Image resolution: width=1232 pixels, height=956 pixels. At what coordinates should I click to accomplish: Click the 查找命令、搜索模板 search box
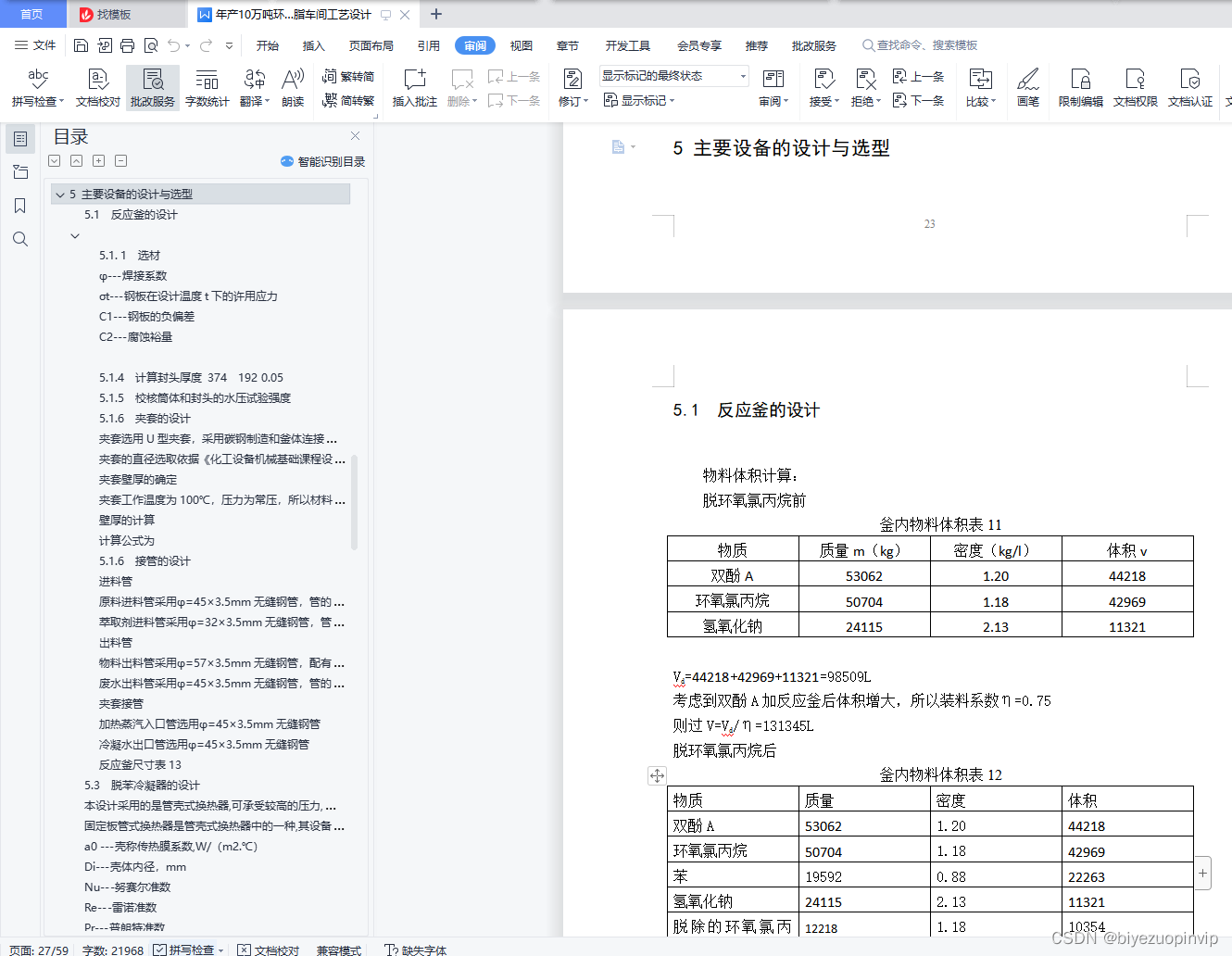point(921,45)
